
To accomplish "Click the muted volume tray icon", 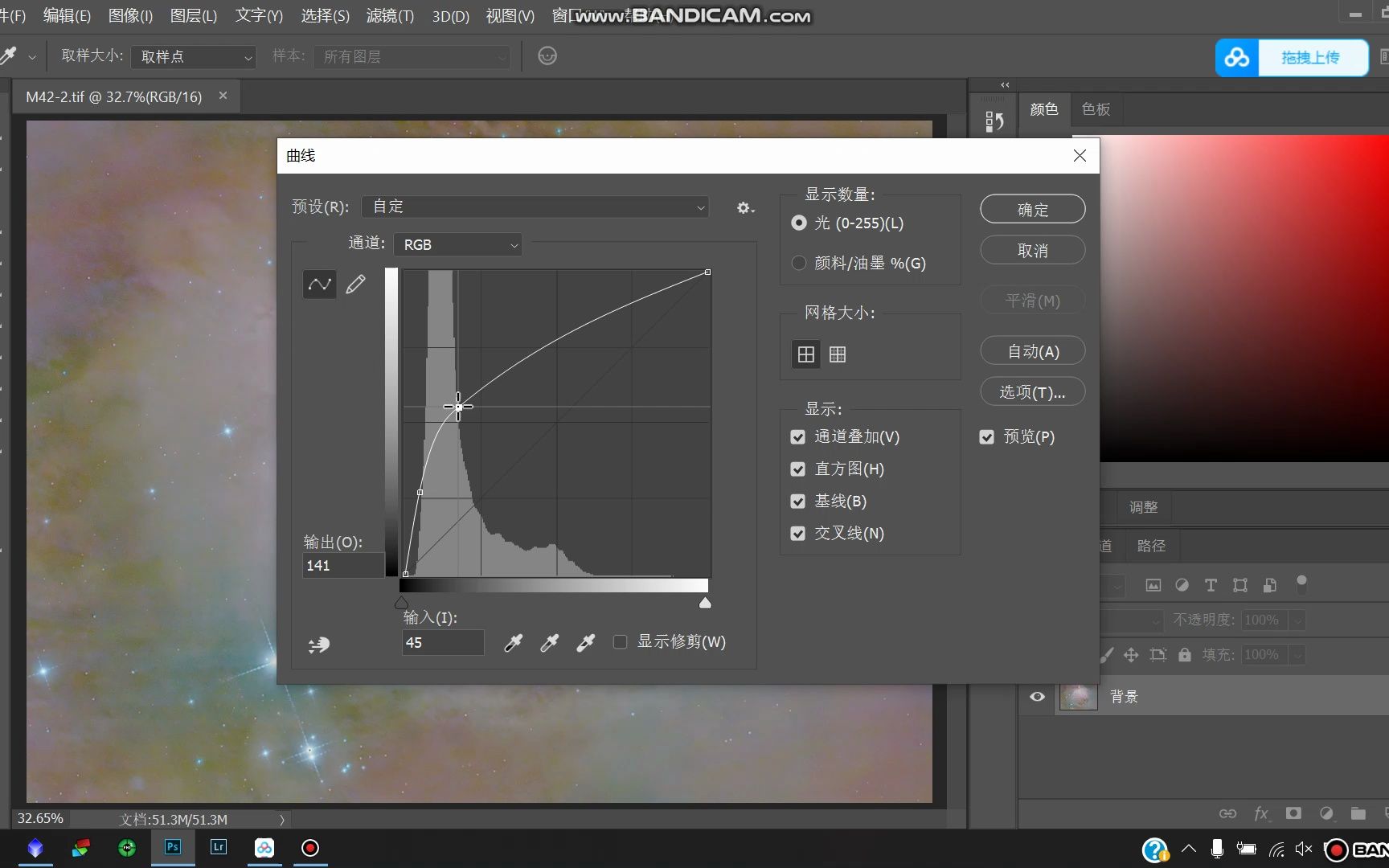I will pos(1303,849).
